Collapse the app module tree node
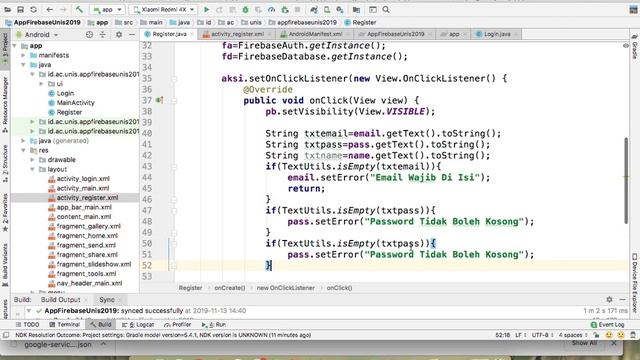This screenshot has height=360, width=640. (15, 46)
